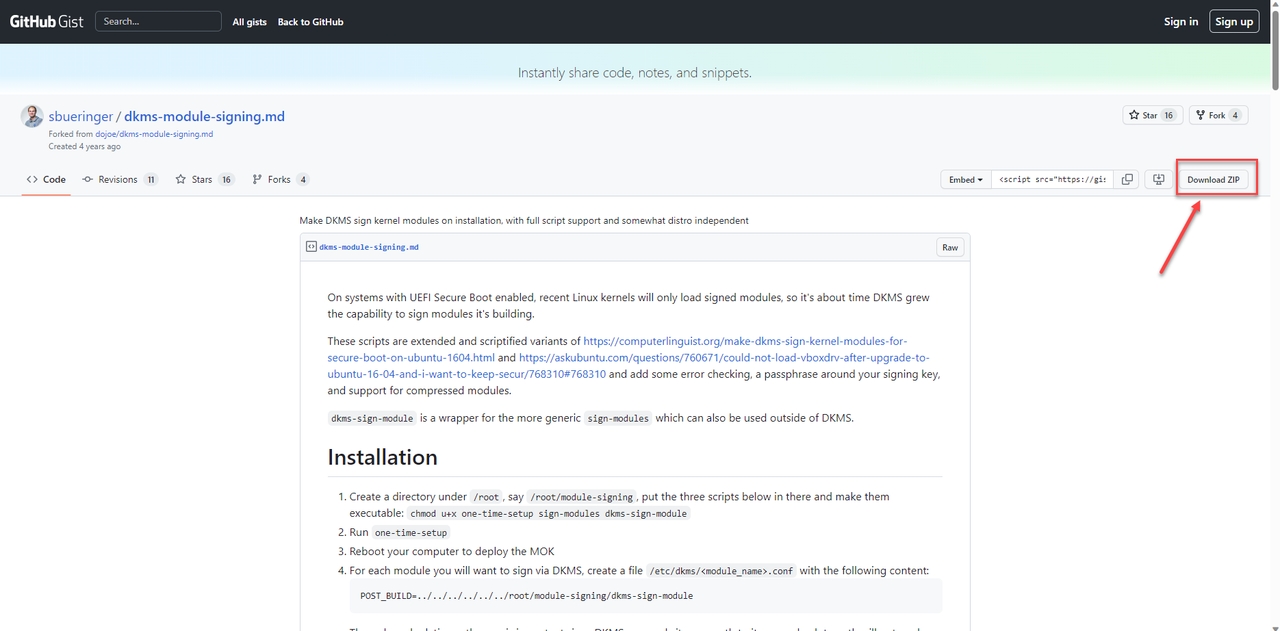Fork this gist
The height and width of the screenshot is (631, 1280).
[1217, 115]
